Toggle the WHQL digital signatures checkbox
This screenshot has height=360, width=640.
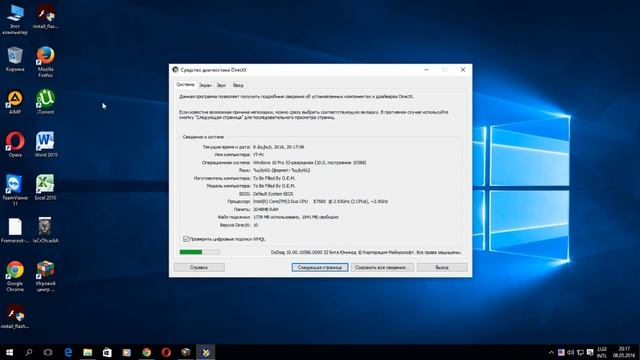click(186, 239)
